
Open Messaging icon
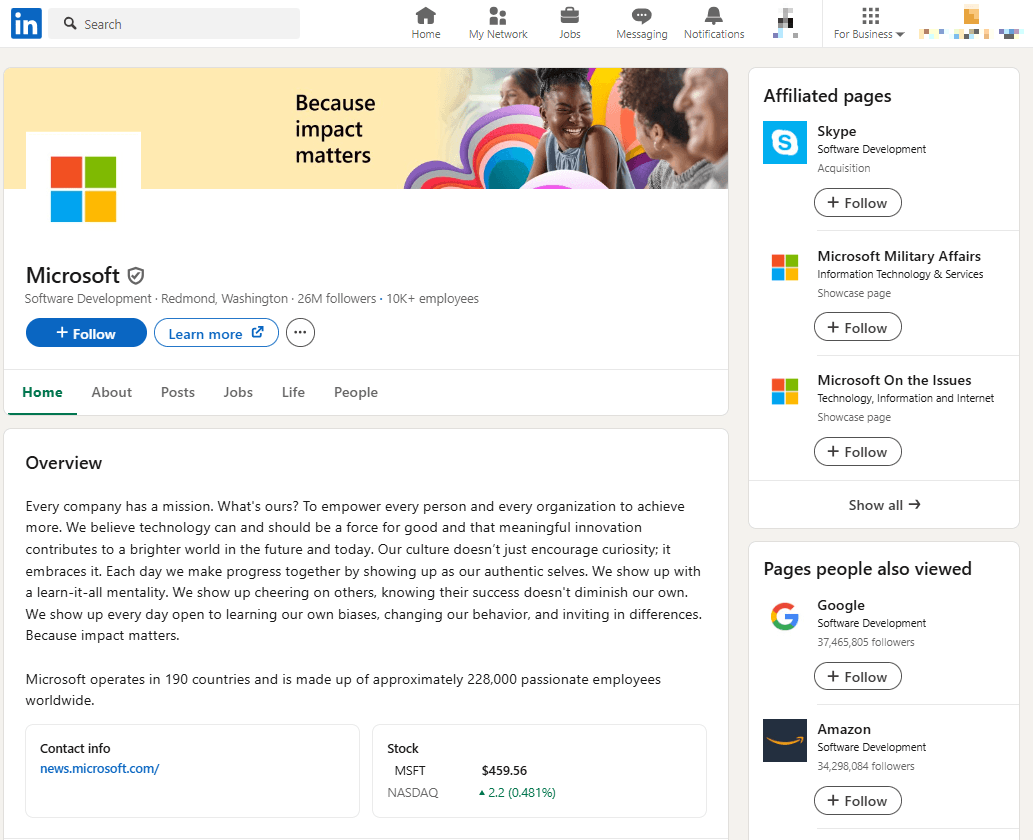(642, 24)
